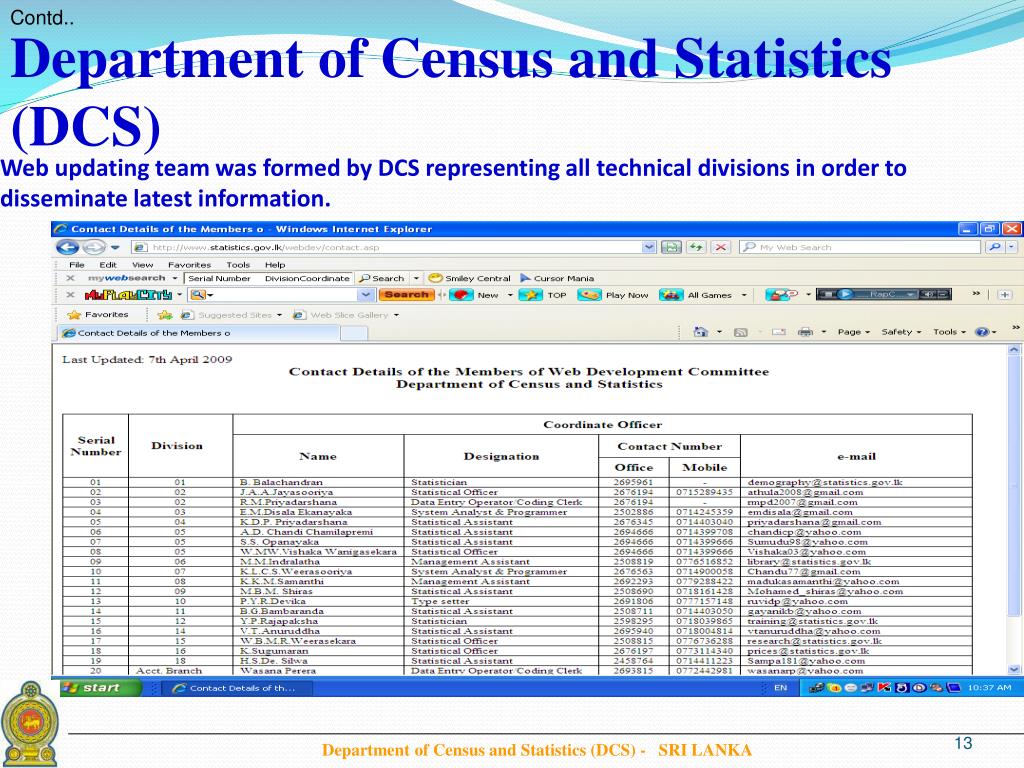
Task: Click the Read Mail icon
Action: pos(778,332)
